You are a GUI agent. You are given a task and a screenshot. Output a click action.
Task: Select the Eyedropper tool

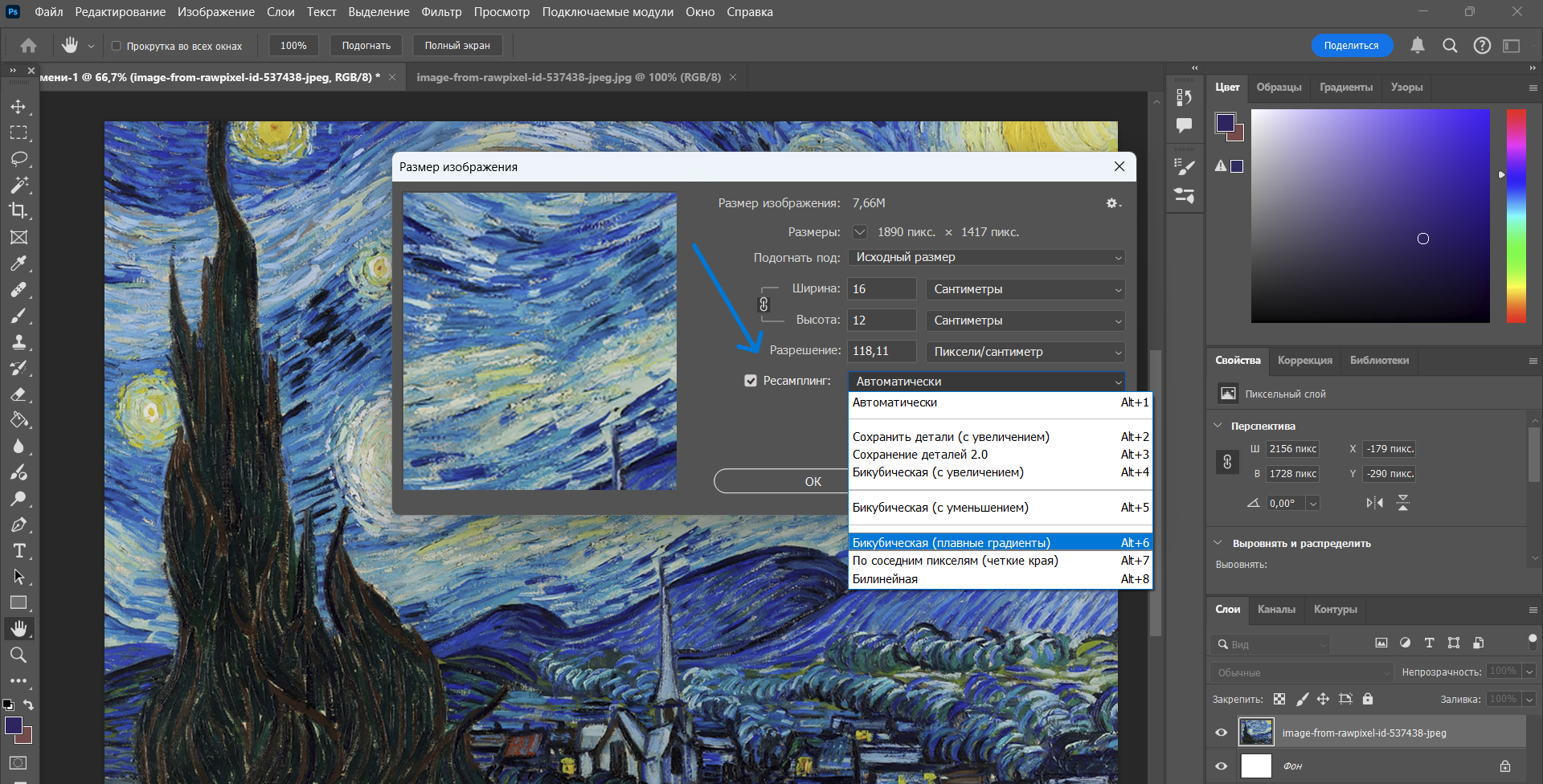click(18, 263)
